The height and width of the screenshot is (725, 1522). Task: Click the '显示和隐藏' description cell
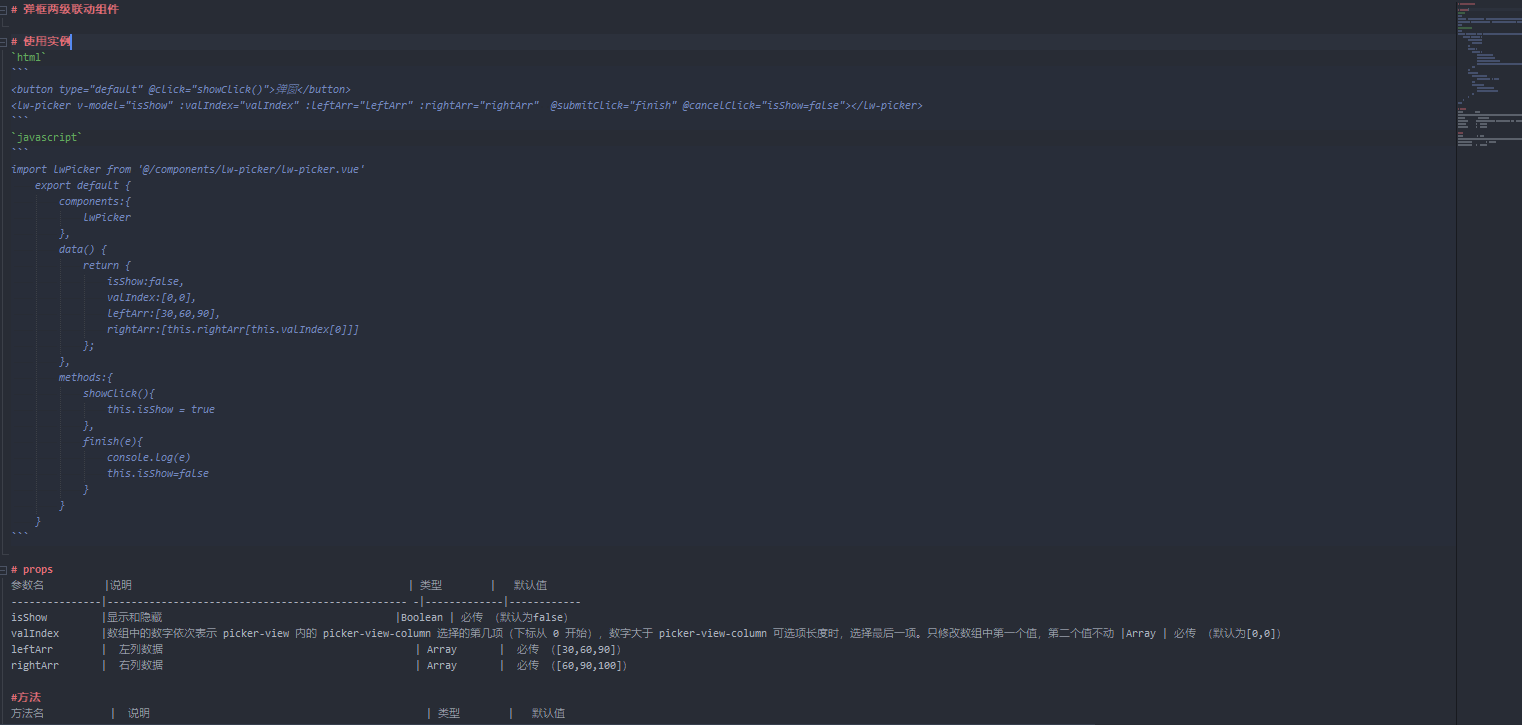(x=135, y=617)
